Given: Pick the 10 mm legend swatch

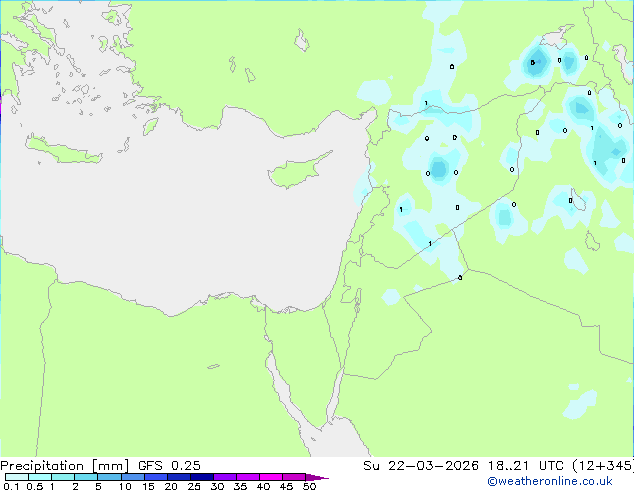Looking at the screenshot, I should pyautogui.click(x=132, y=477).
